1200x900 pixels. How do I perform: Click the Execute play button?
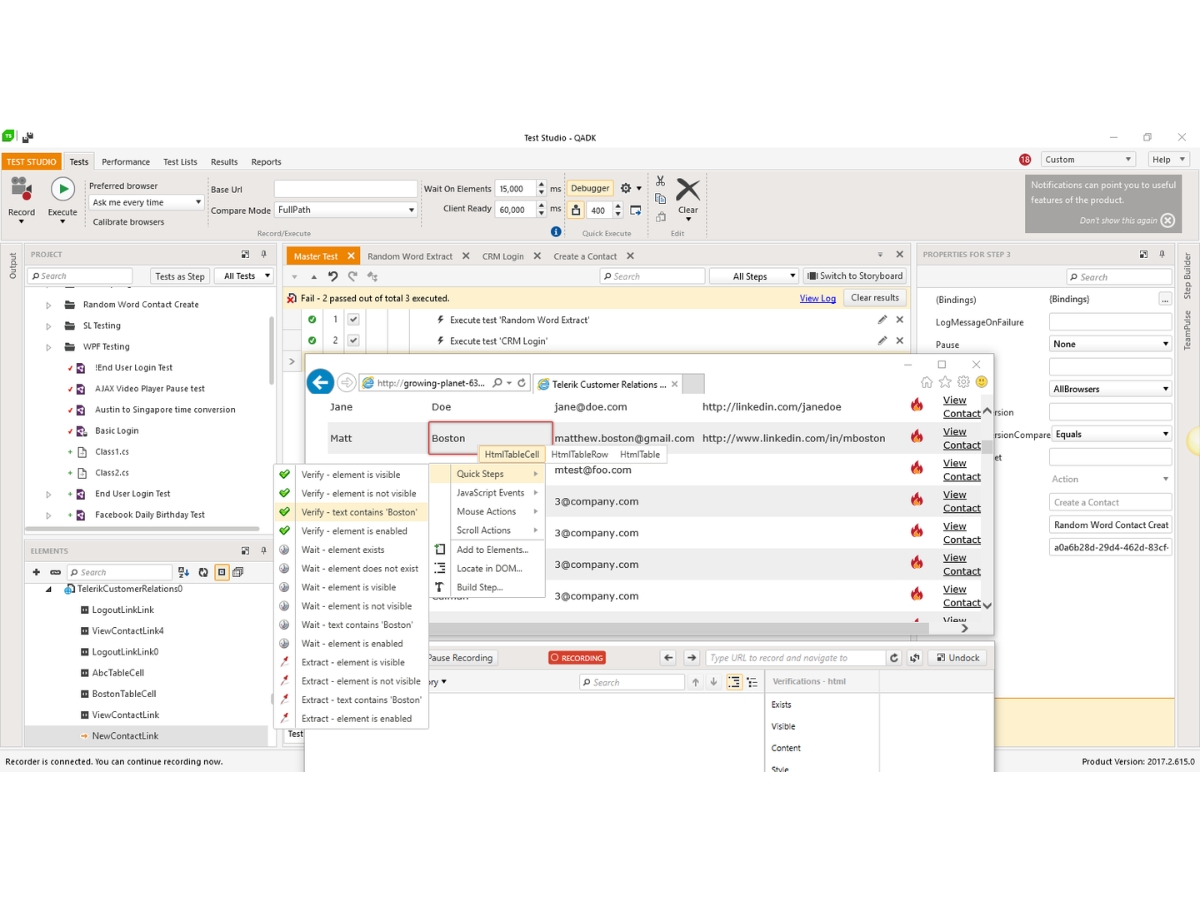click(x=62, y=188)
